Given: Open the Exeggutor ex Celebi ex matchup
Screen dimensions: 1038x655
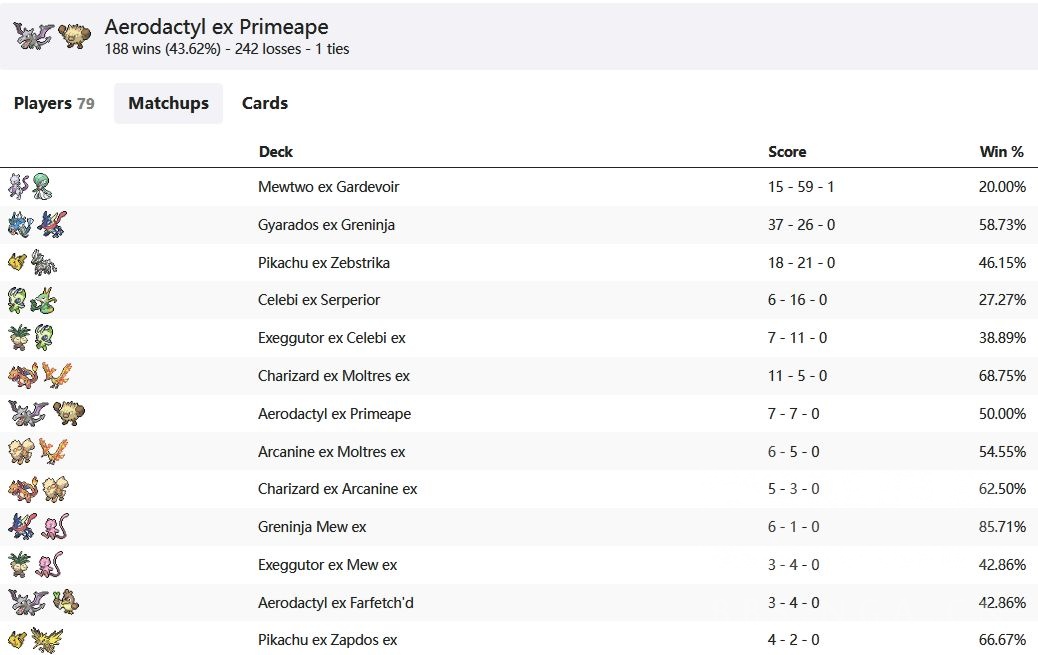Looking at the screenshot, I should click(x=331, y=338).
